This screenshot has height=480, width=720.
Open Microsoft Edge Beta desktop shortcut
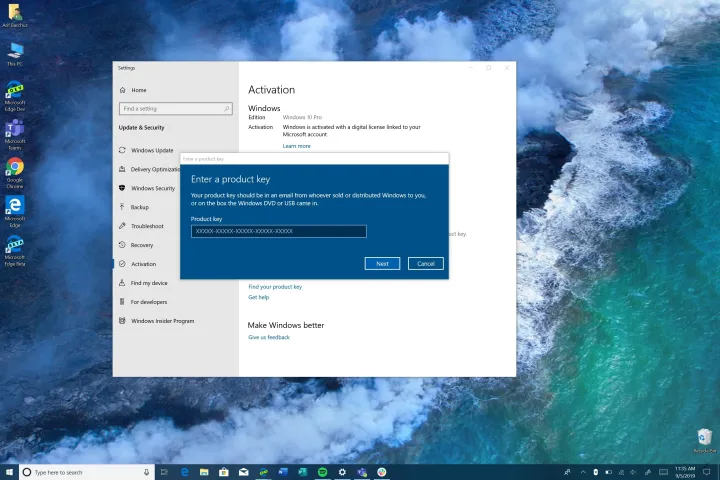pyautogui.click(x=15, y=251)
